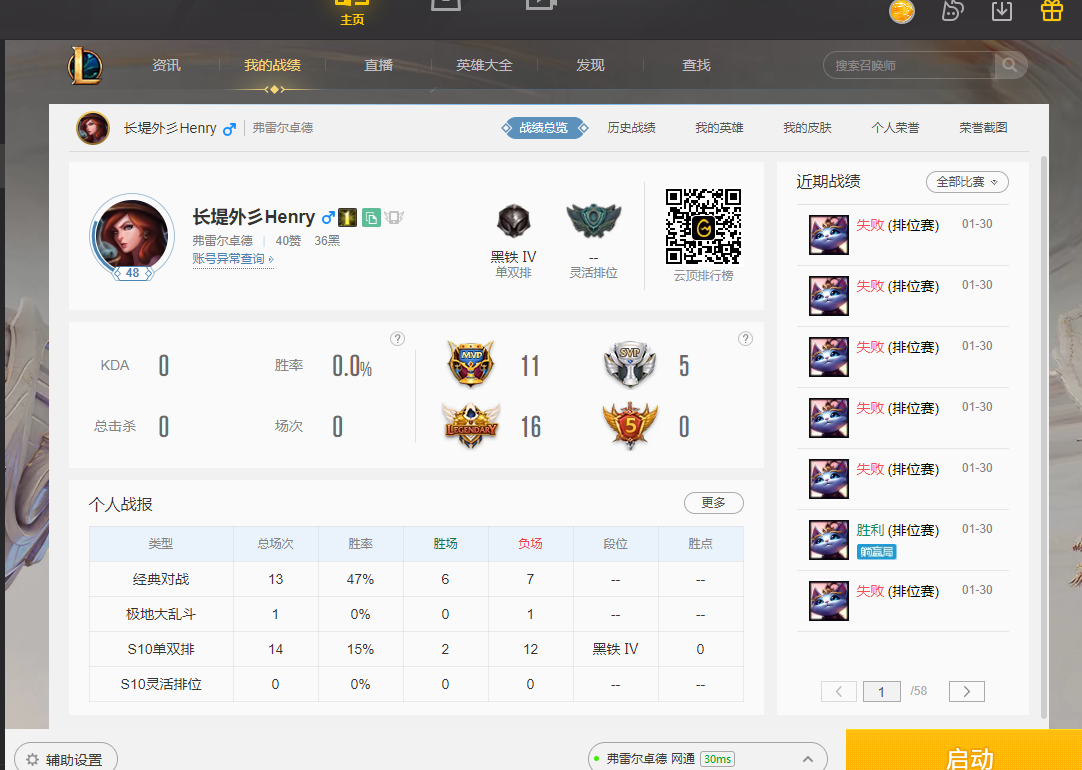Viewport: 1082px width, 770px height.
Task: Click the help icon beside the 胜率 stats
Action: (397, 339)
